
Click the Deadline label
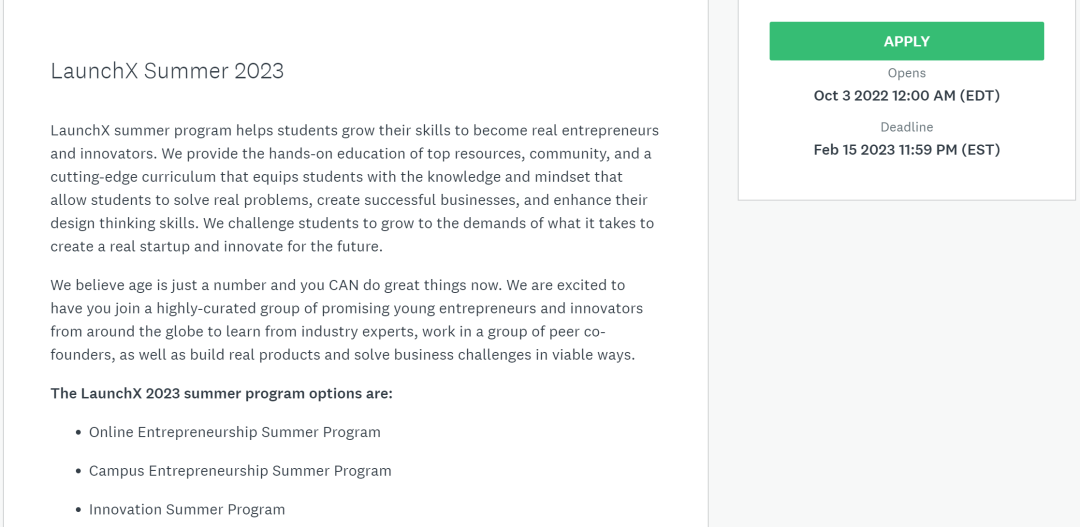(x=906, y=127)
